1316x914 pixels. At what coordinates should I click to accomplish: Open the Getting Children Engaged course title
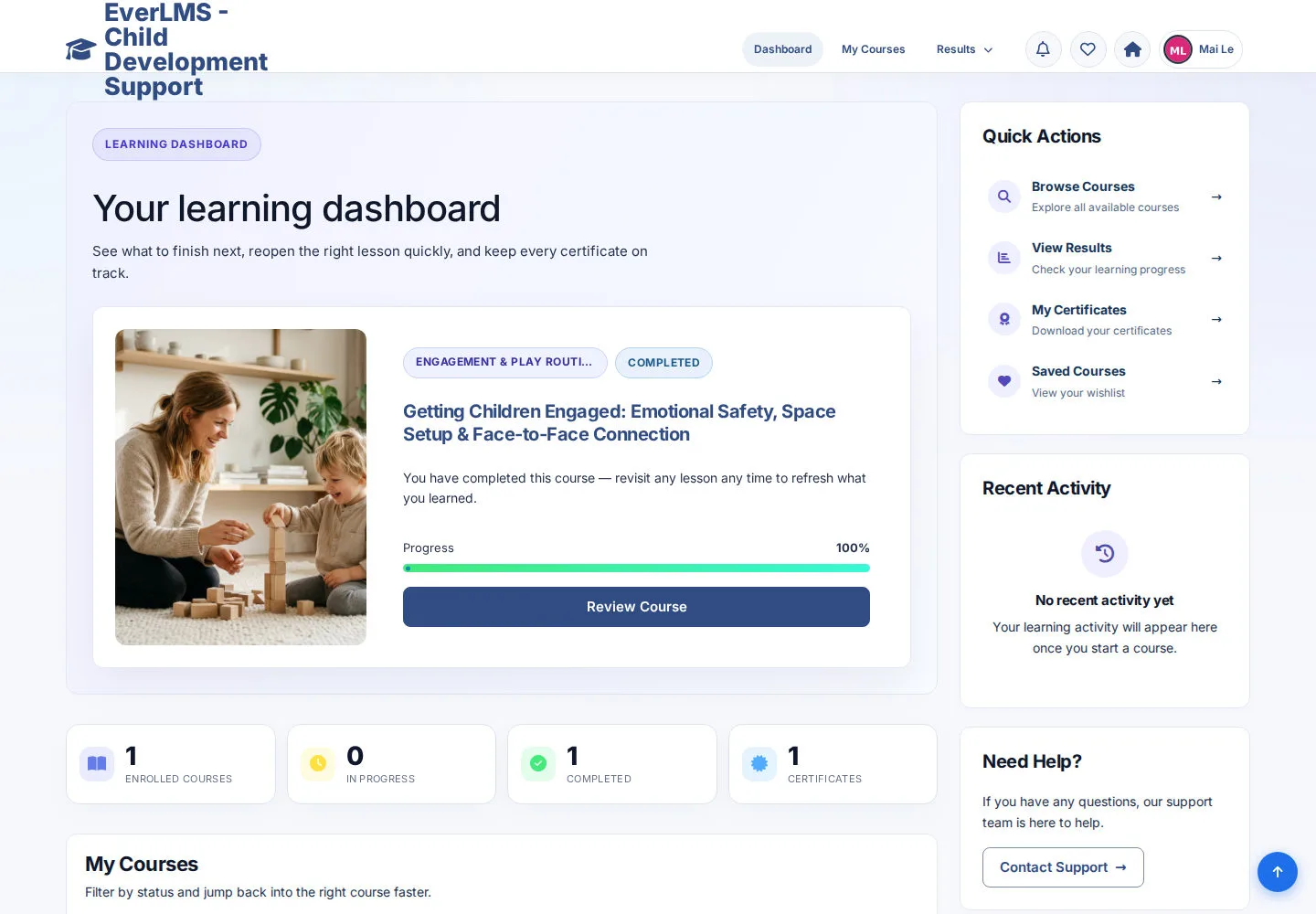(620, 423)
